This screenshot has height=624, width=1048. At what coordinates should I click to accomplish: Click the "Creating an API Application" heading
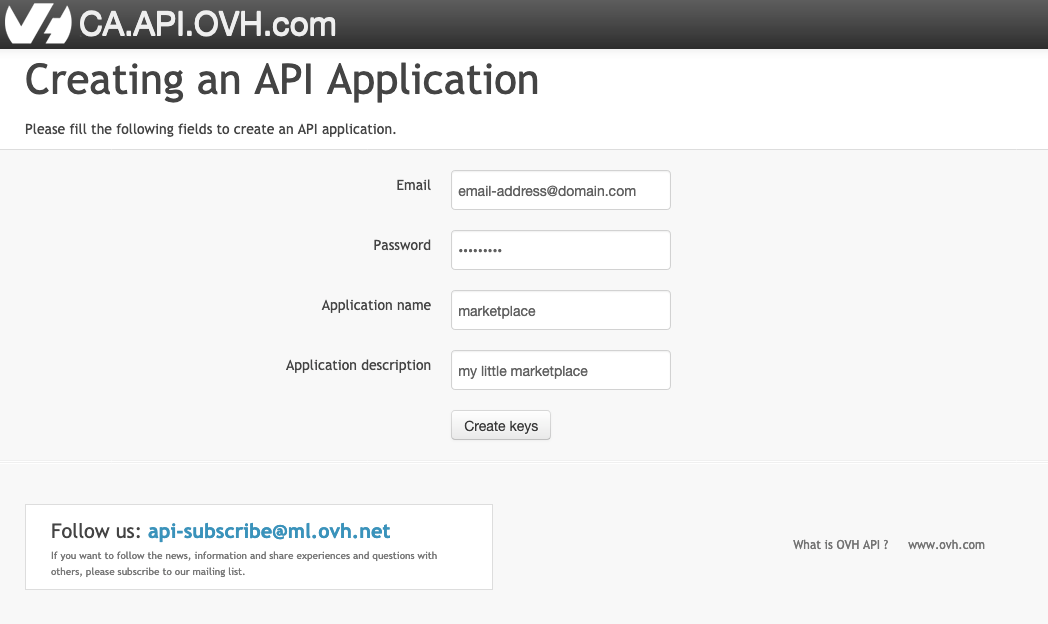click(x=282, y=80)
